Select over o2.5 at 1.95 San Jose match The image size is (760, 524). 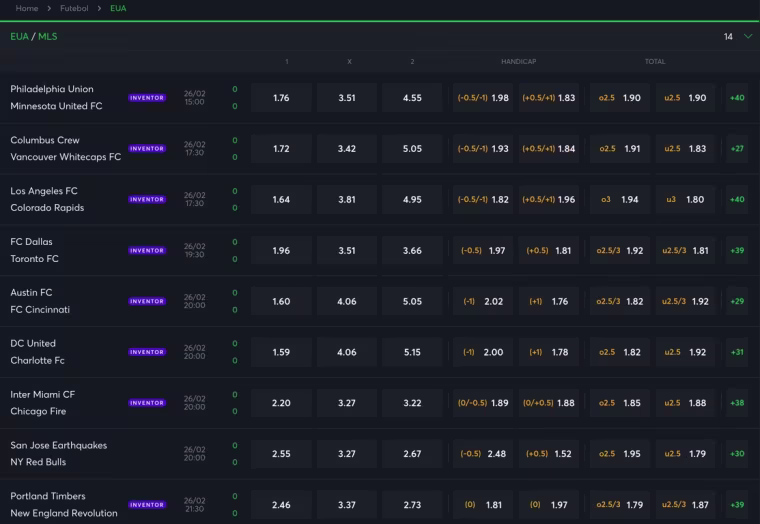click(x=620, y=454)
